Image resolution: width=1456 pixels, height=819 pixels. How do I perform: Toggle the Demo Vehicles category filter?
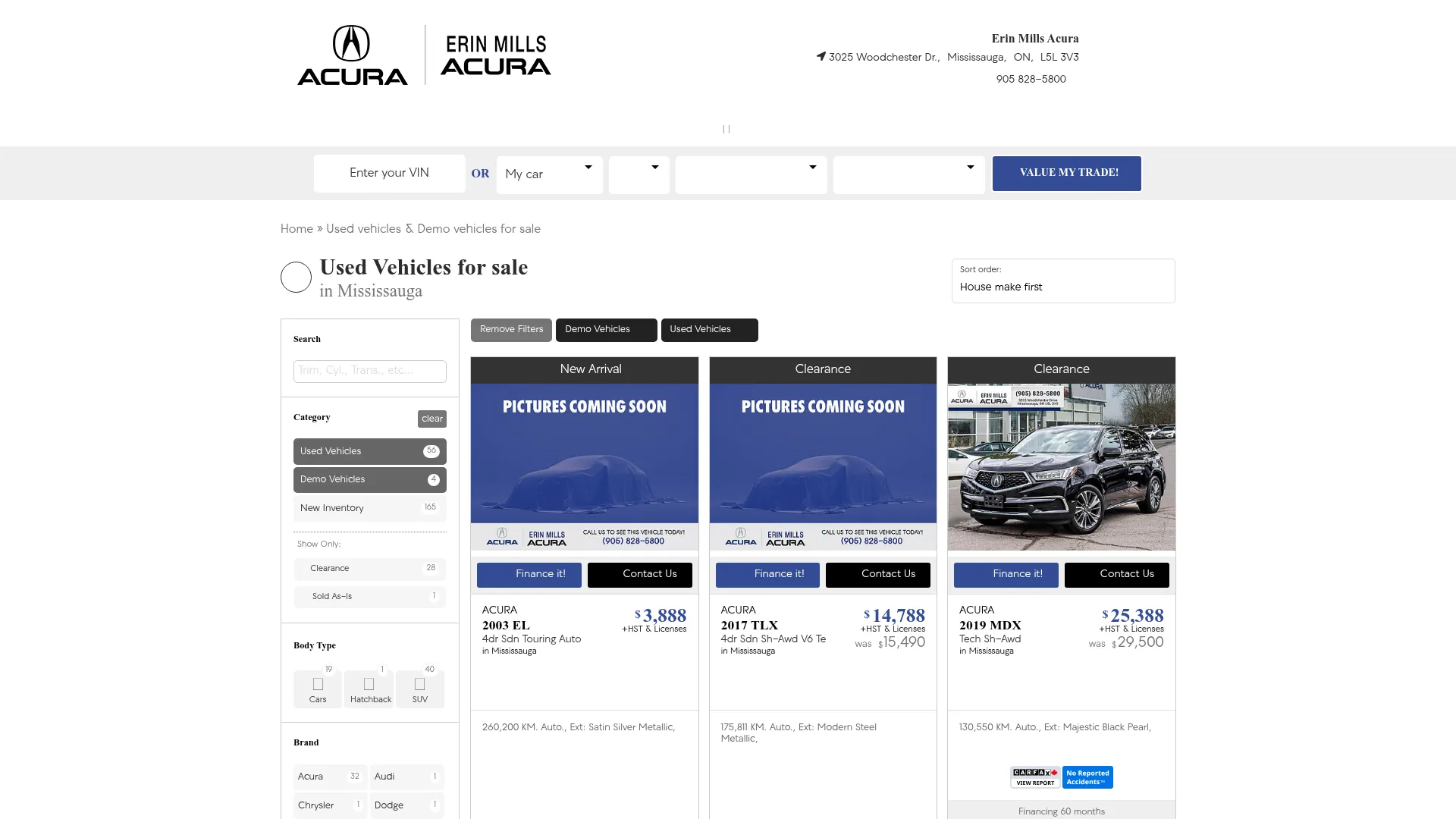[x=370, y=480]
